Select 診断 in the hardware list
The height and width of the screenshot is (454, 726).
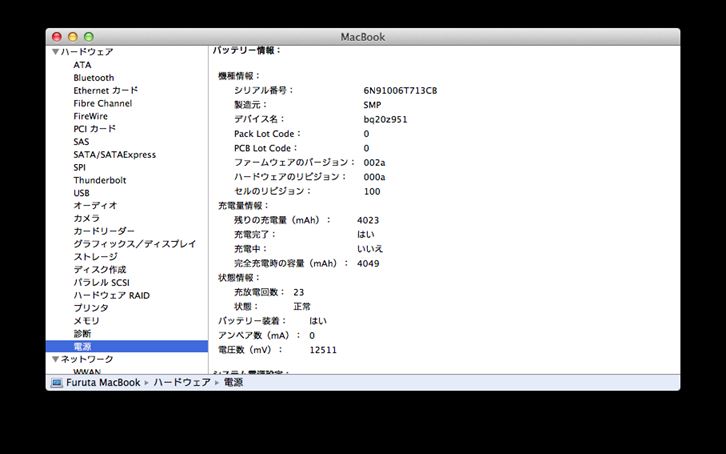tap(82, 334)
